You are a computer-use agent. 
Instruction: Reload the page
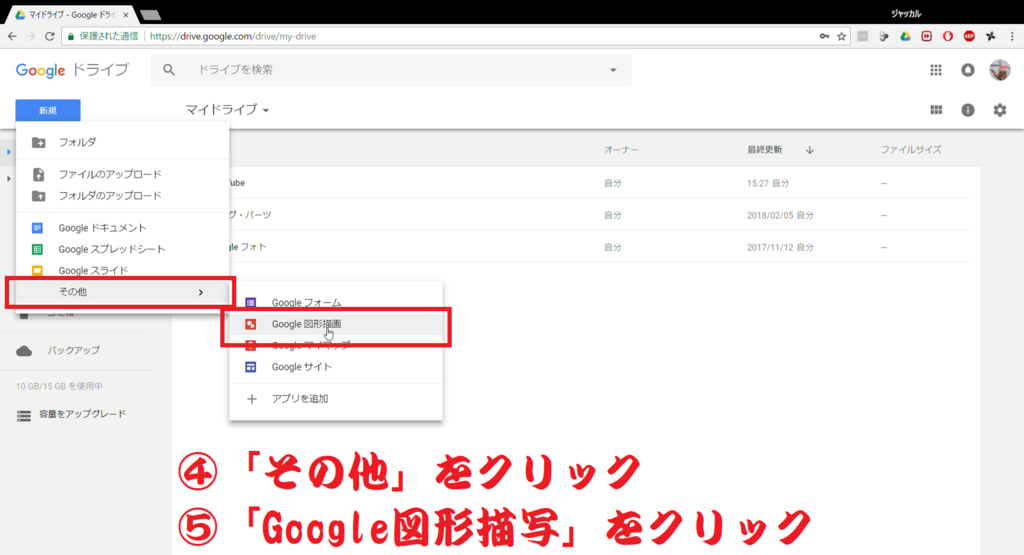(x=50, y=37)
